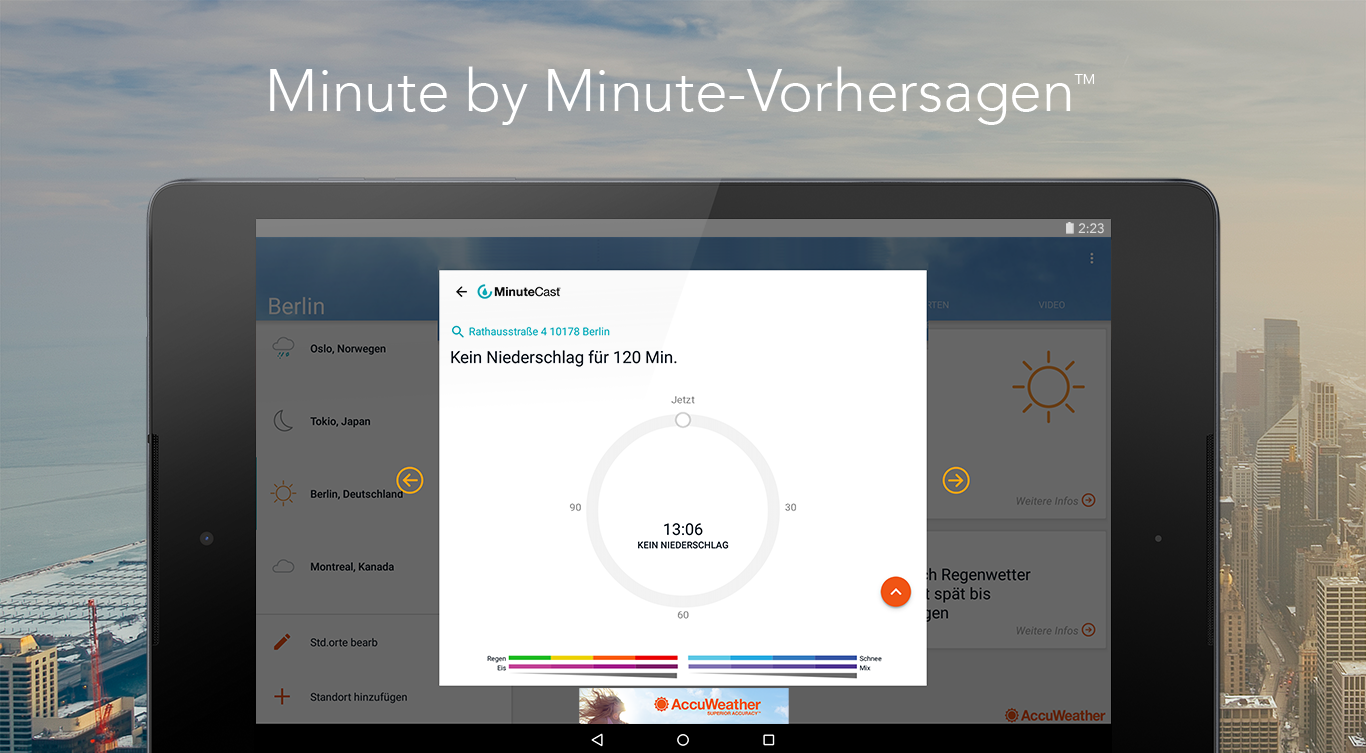Click the cloud icon for Montreal
Screen dimensions: 1366x753
(x=284, y=567)
